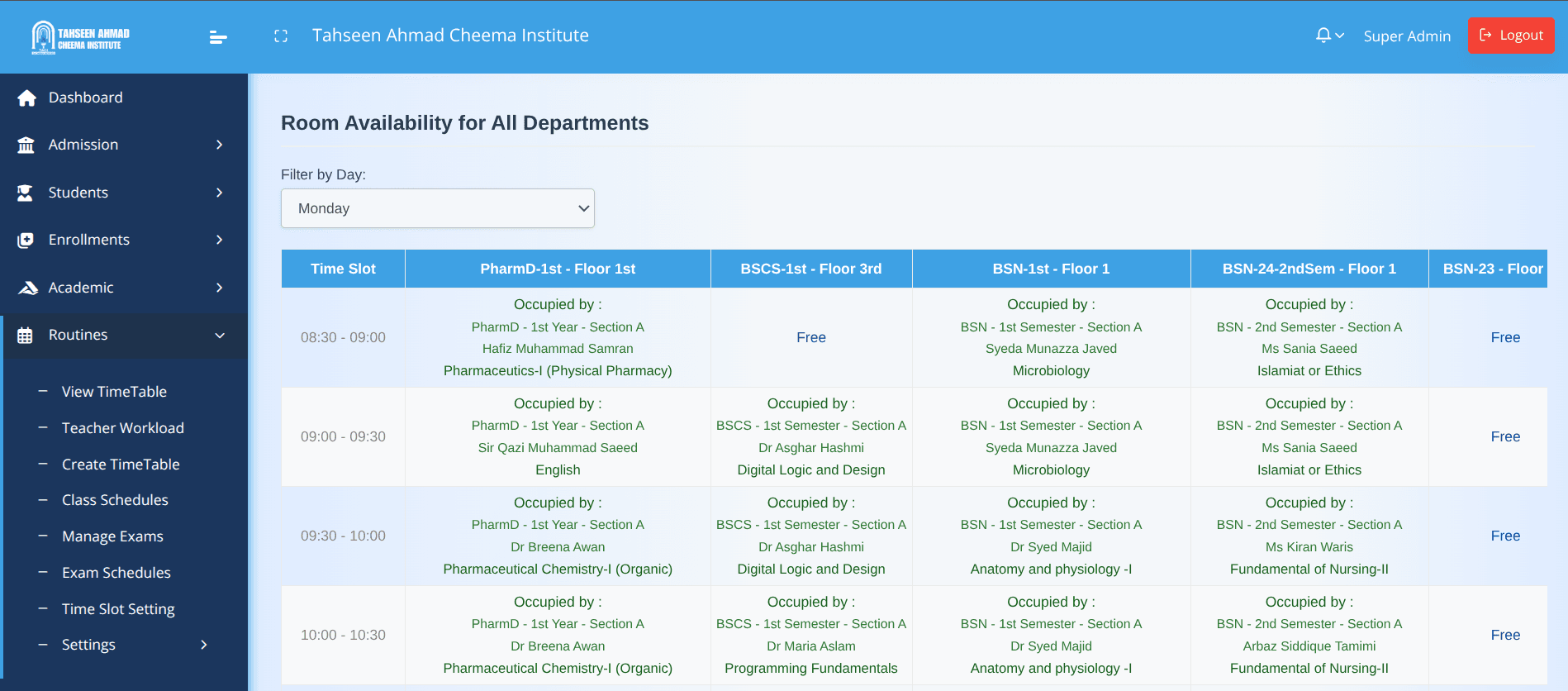Click the Dashboard home icon
The image size is (1568, 691).
coord(26,98)
